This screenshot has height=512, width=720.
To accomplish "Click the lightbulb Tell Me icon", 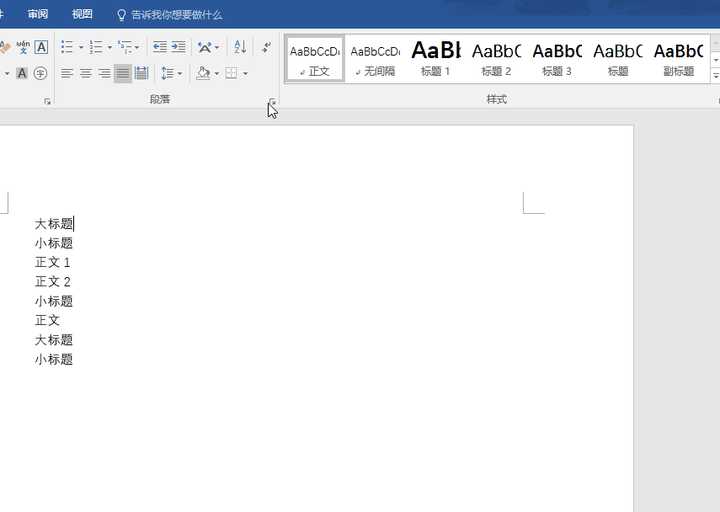I will point(121,15).
